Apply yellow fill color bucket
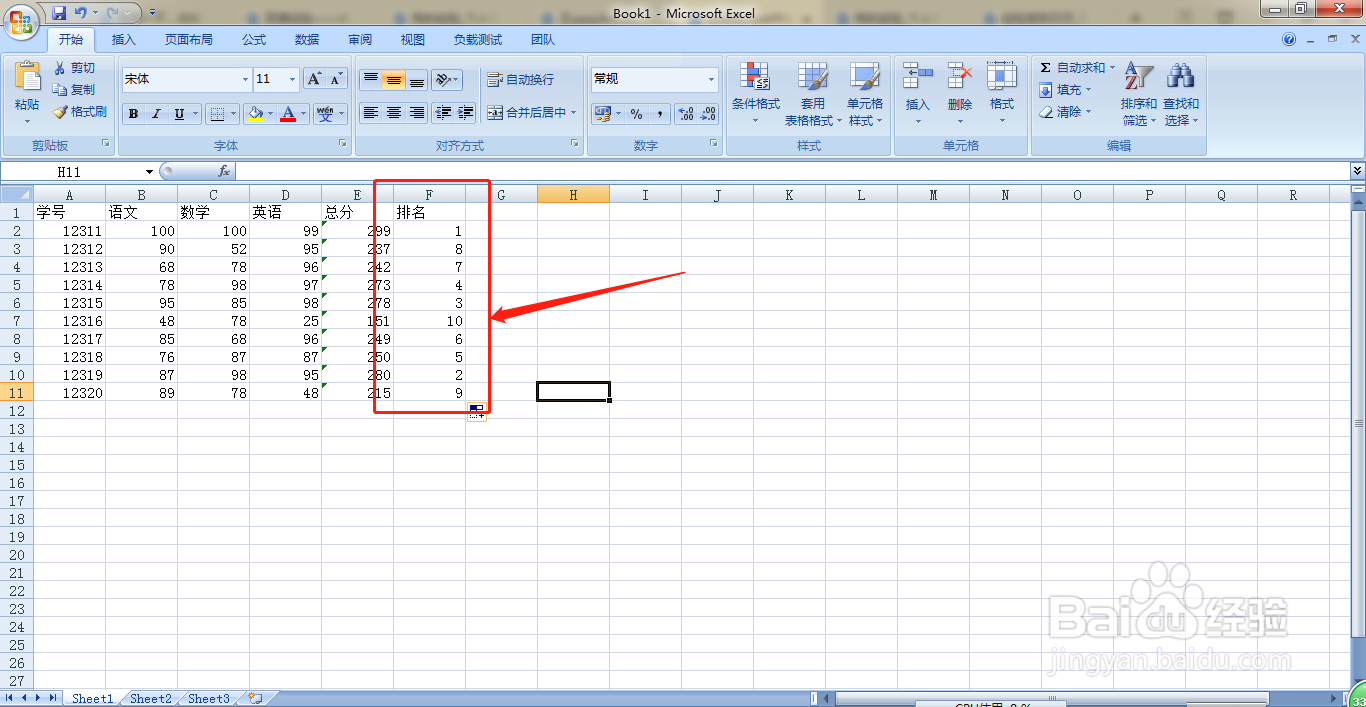Viewport: 1366px width, 707px height. 255,114
